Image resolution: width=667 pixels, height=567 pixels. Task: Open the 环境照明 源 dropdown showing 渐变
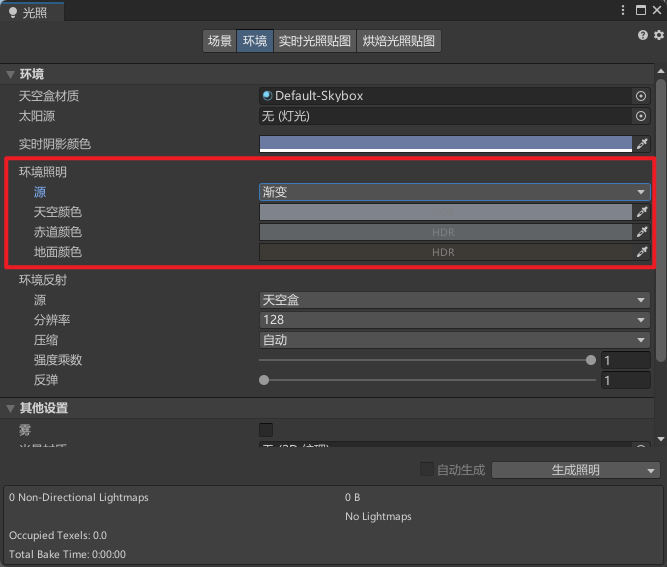(454, 192)
